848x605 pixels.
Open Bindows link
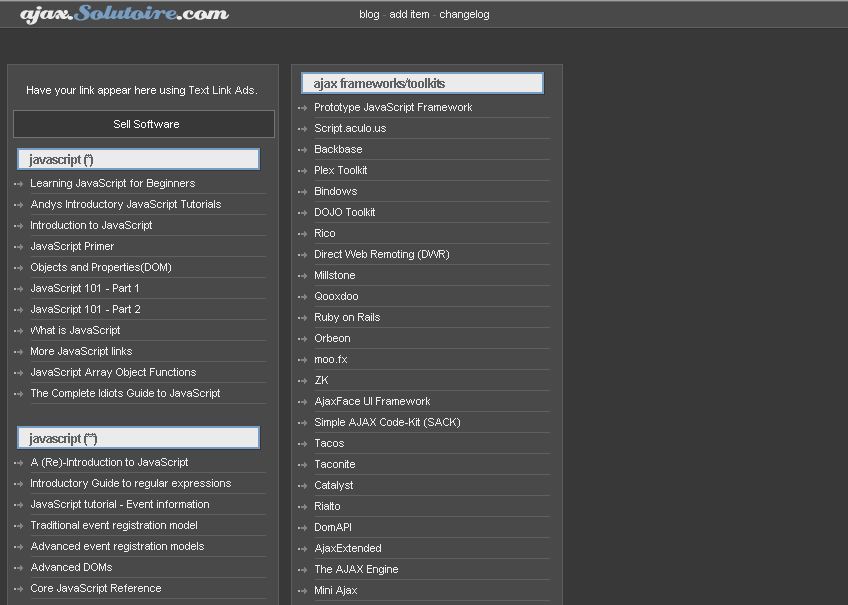[x=335, y=191]
